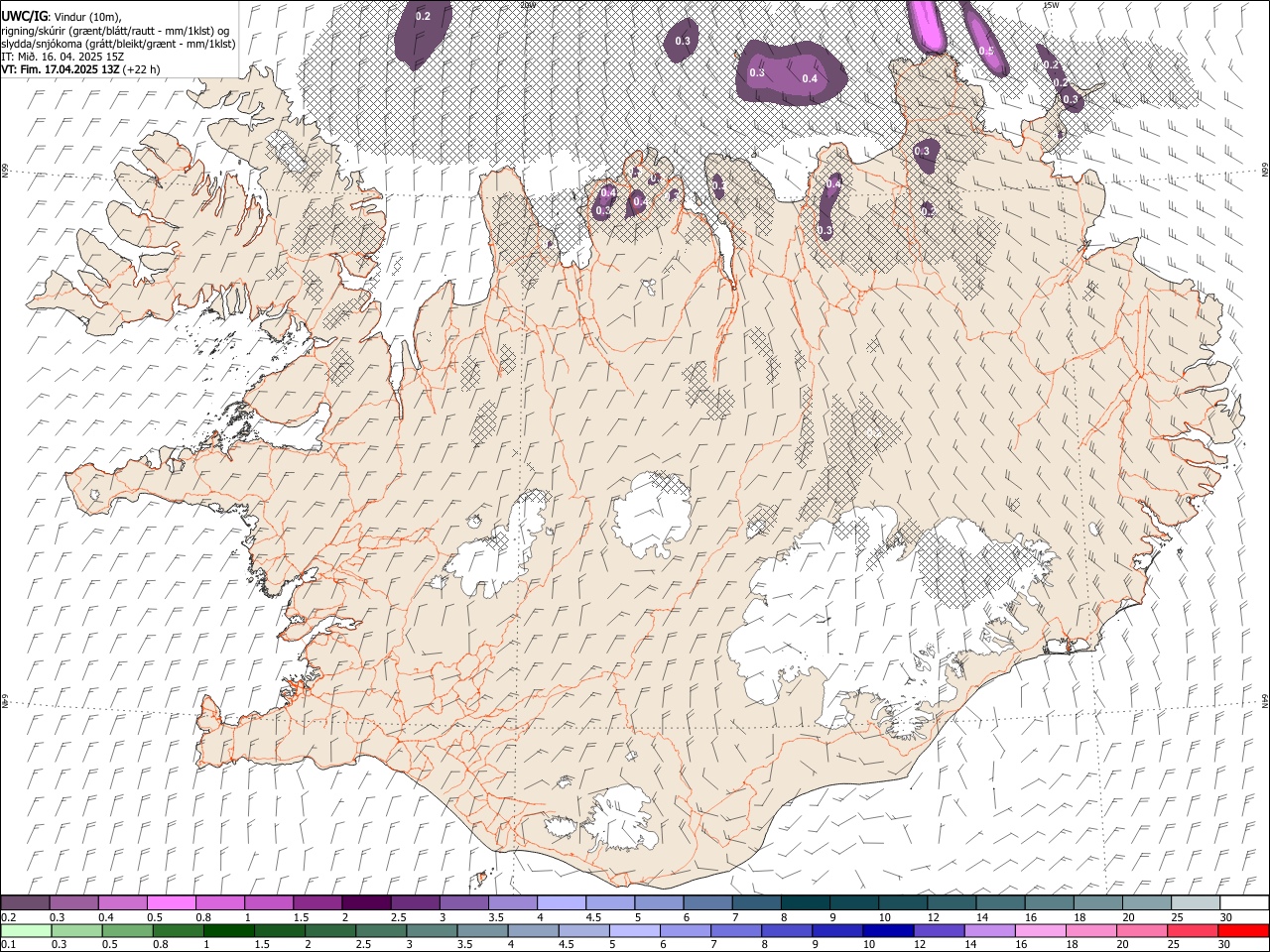Click the 'slydda/snjókoma' description line
This screenshot has width=1270, height=952.
pos(118,44)
